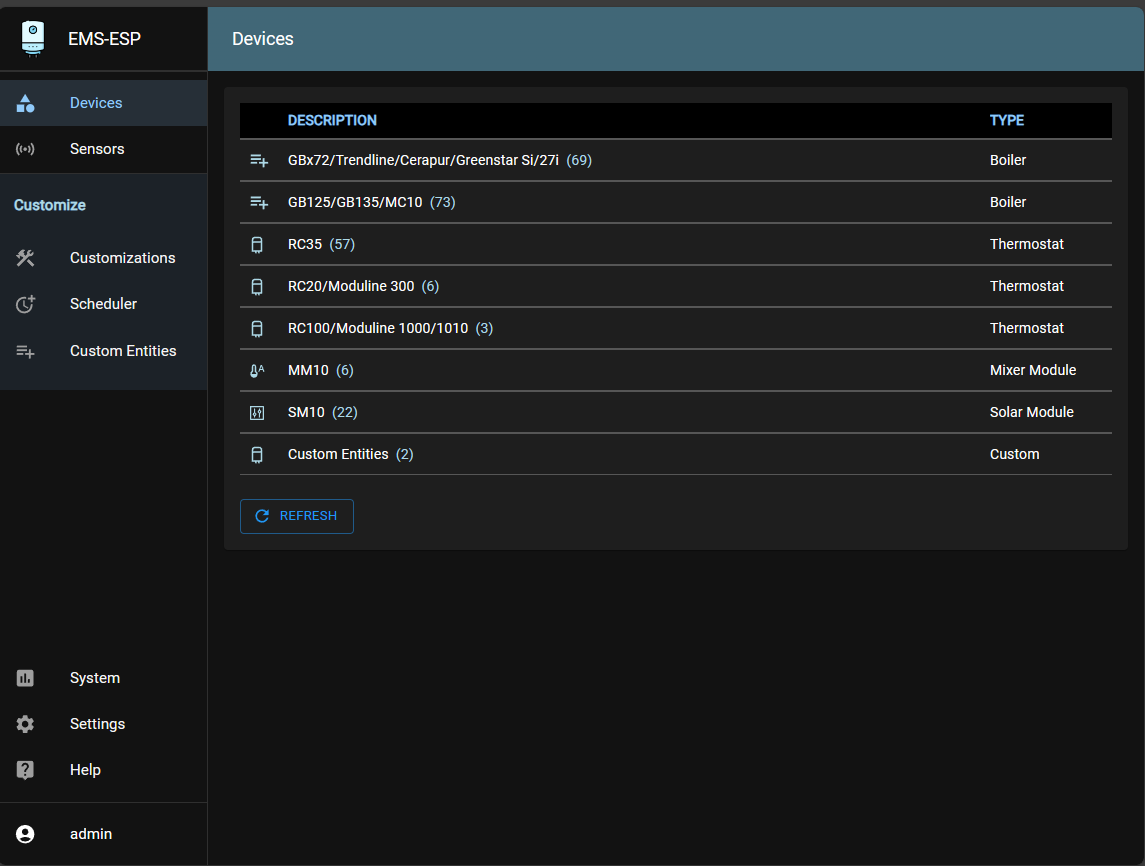Click the Settings gear icon

26,724
